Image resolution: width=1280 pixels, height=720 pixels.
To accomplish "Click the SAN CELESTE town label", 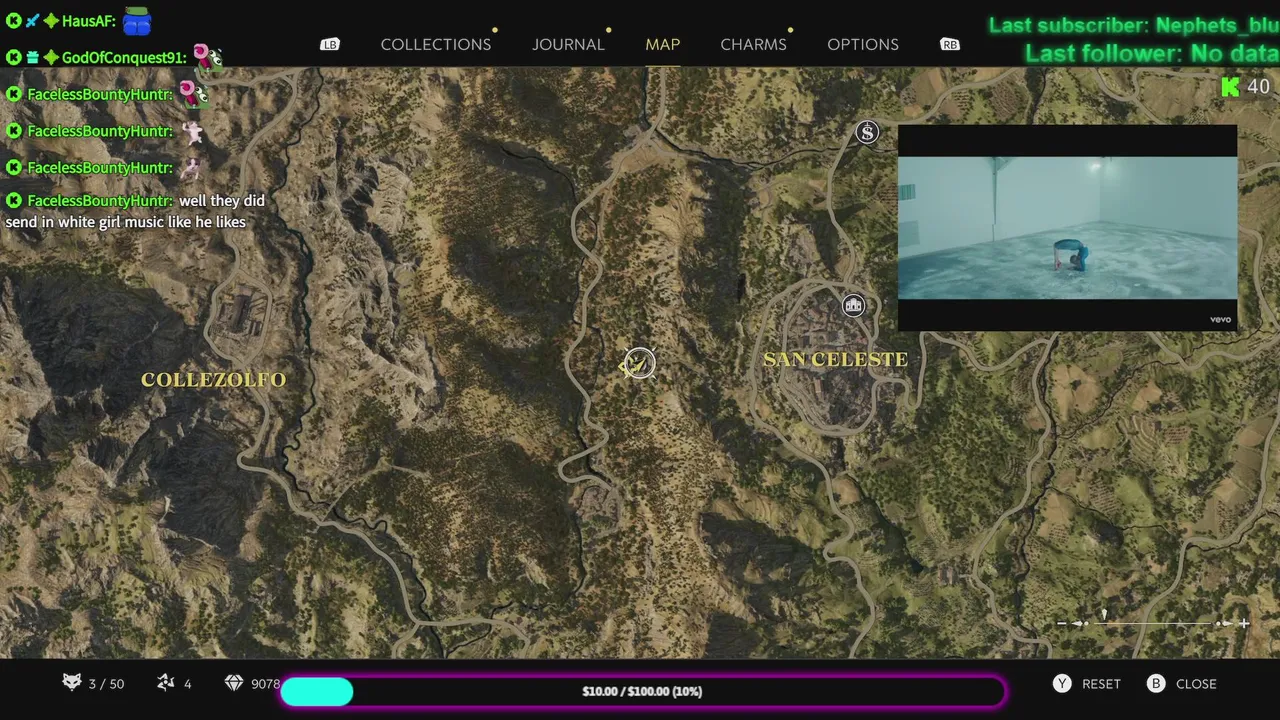I will tap(835, 359).
